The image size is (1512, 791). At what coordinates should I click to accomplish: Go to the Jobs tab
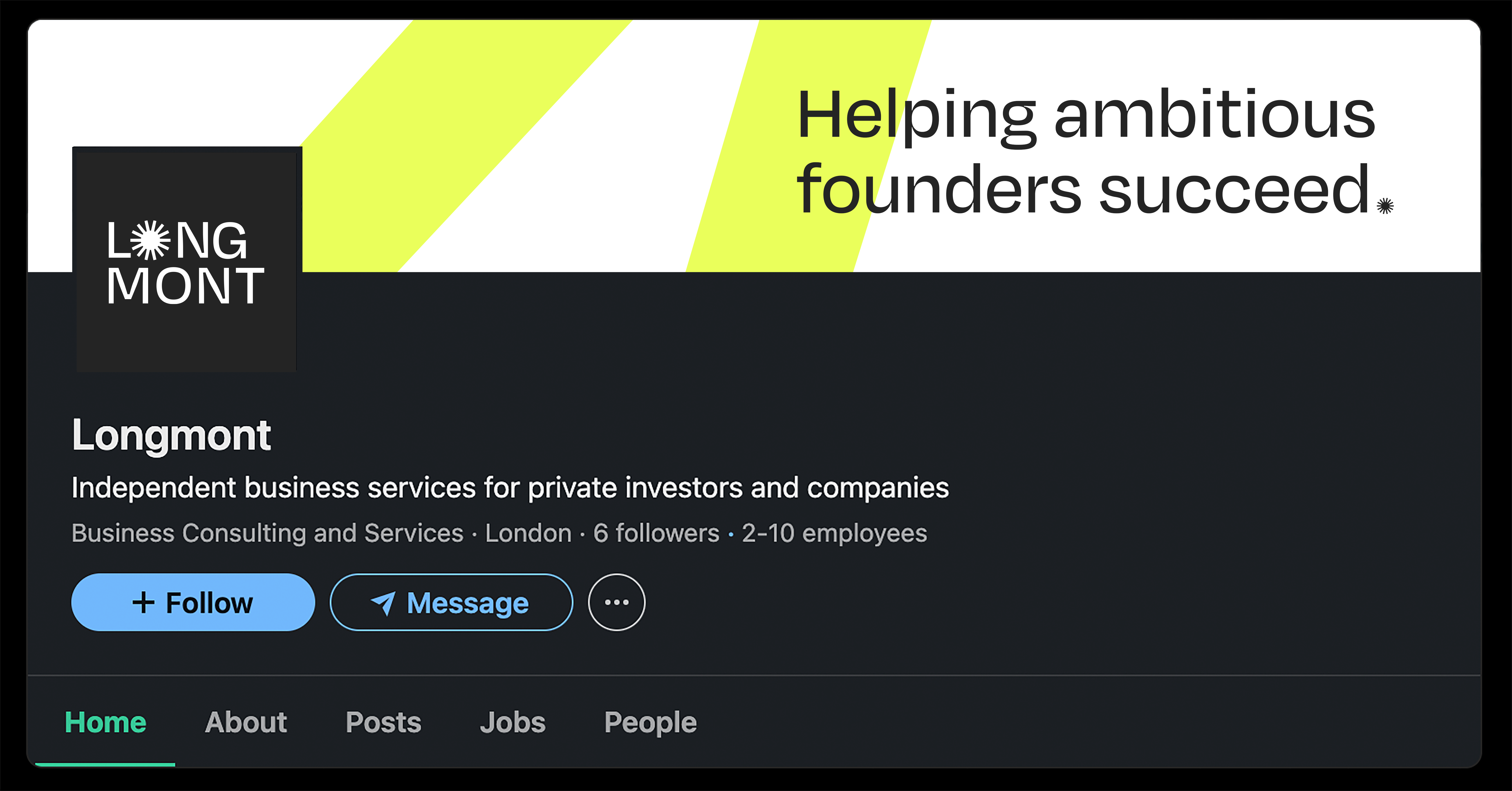tap(513, 722)
